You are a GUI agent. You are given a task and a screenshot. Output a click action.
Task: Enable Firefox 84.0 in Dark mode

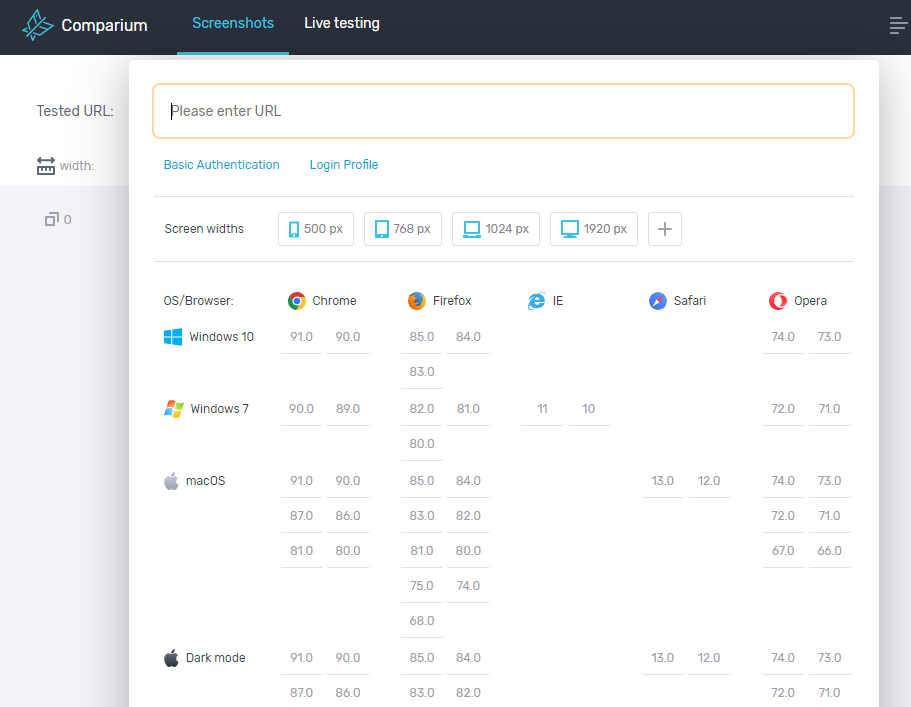pyautogui.click(x=468, y=658)
